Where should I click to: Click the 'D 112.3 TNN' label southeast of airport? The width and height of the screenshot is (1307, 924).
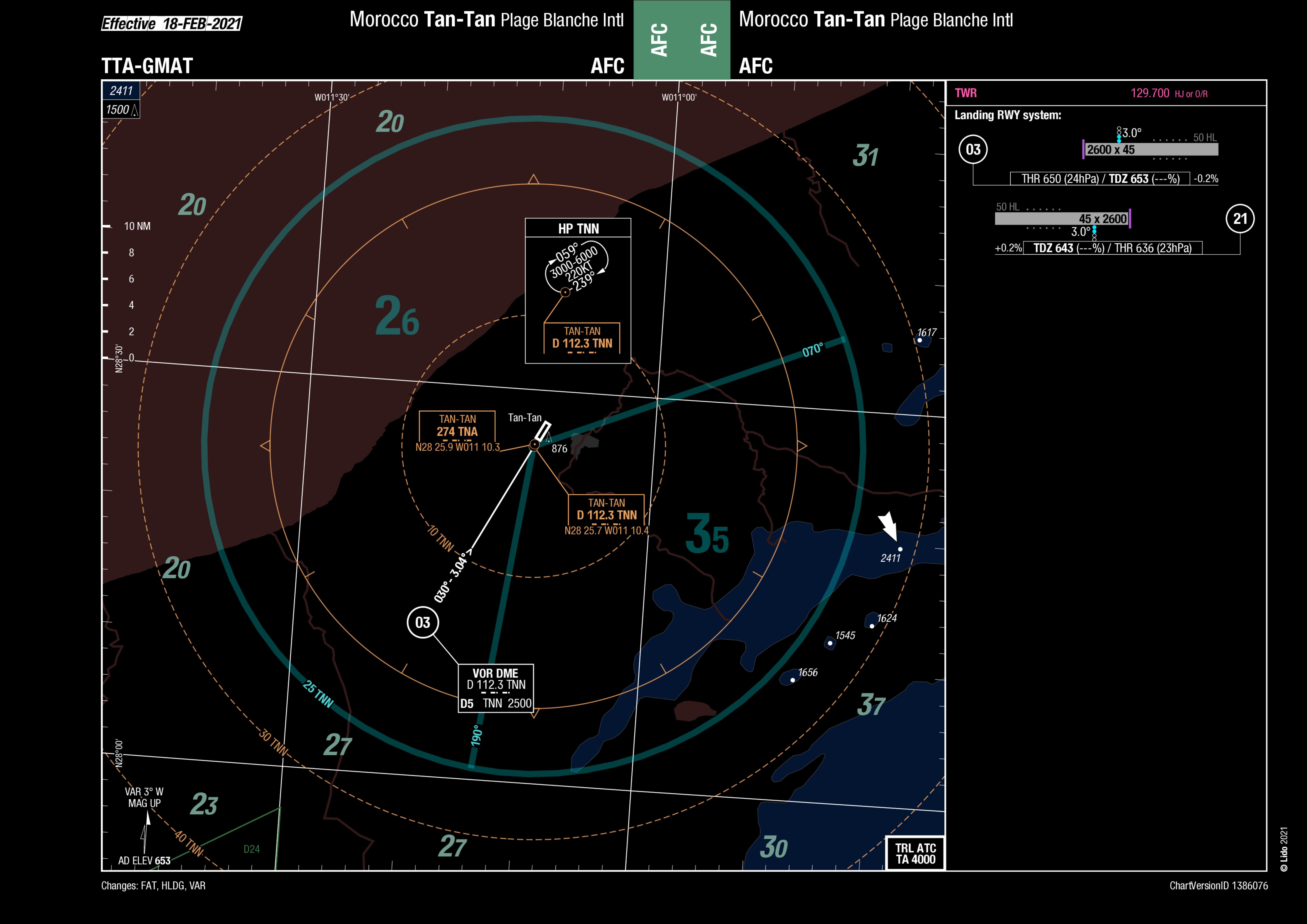click(606, 515)
